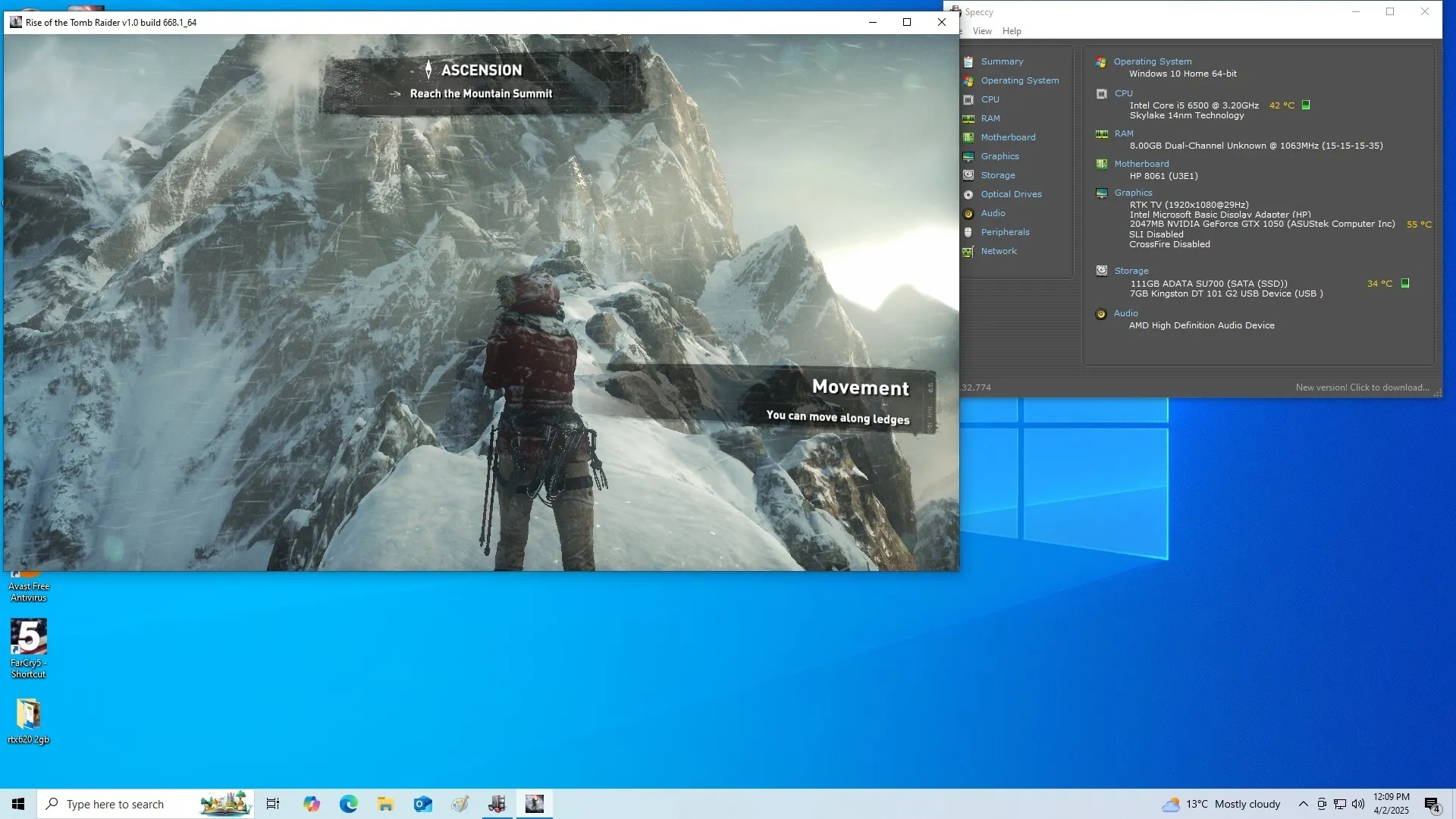This screenshot has height=819, width=1456.
Task: Open network settings from system tray
Action: pos(1340,804)
